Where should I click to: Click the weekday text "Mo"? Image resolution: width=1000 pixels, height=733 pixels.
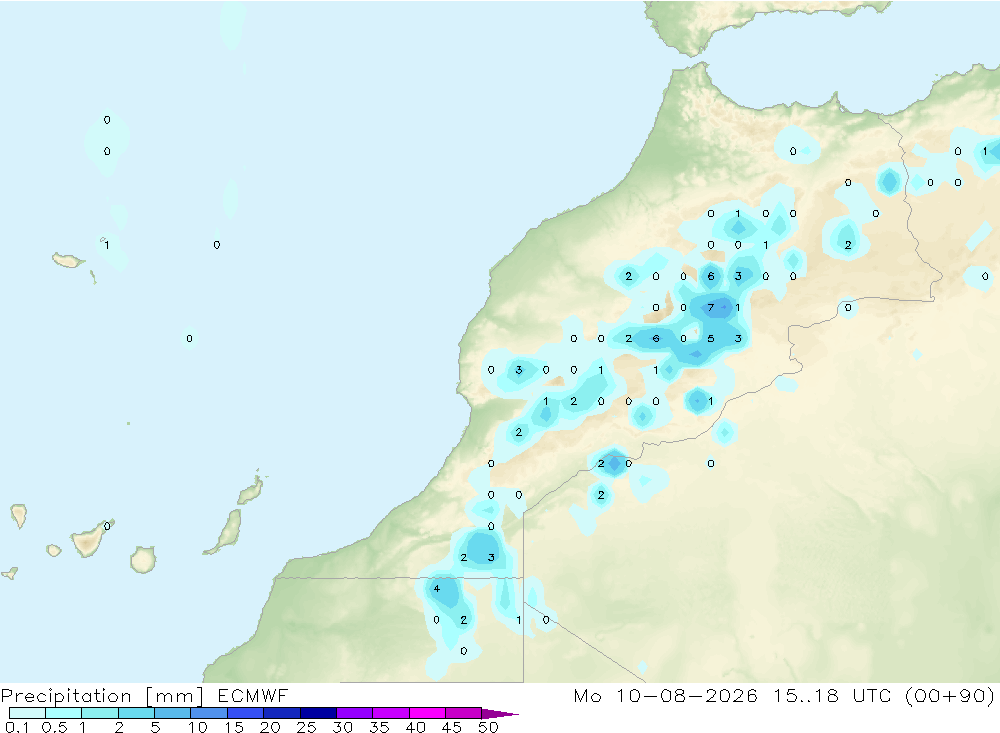[x=587, y=695]
